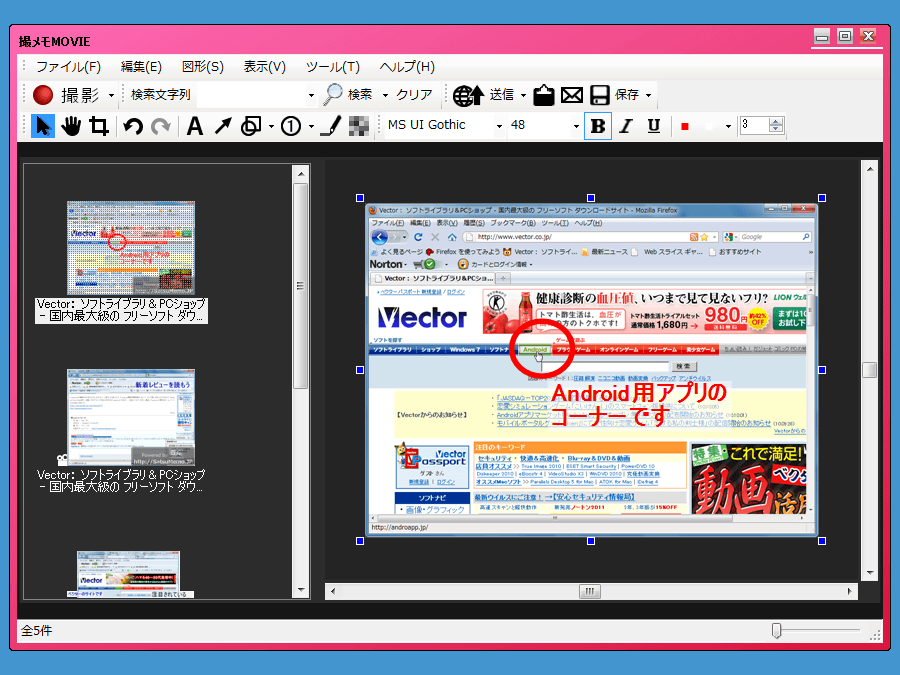Screen dimensions: 900x675
Task: Select the text A tool
Action: click(195, 126)
